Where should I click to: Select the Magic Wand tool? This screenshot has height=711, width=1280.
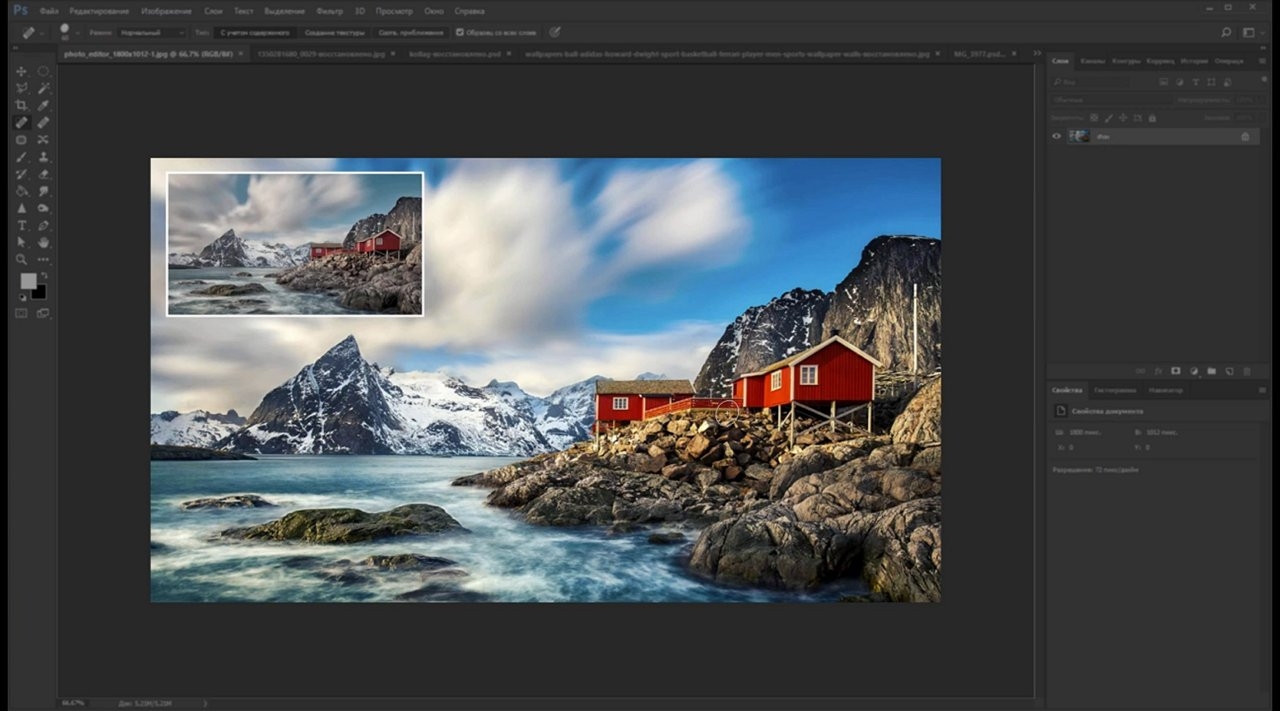(x=43, y=88)
